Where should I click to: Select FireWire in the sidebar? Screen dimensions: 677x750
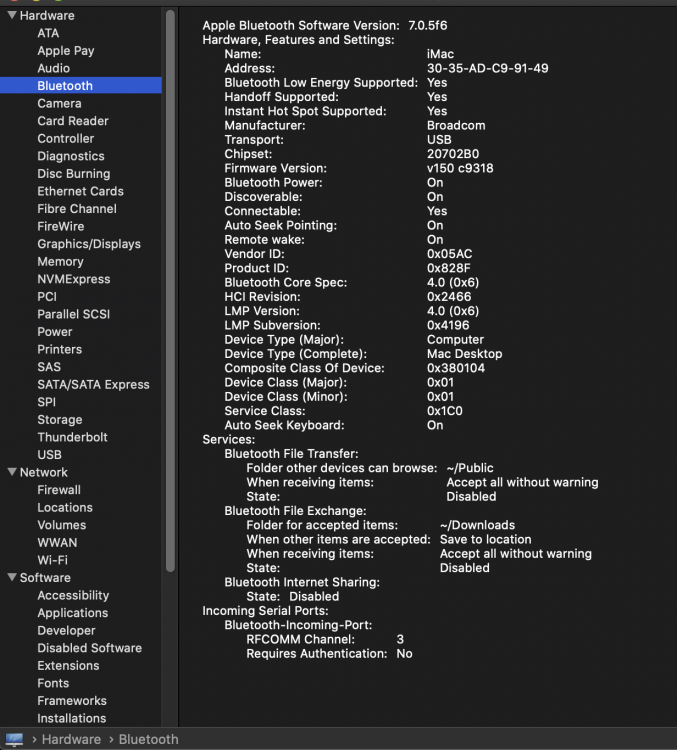[61, 226]
